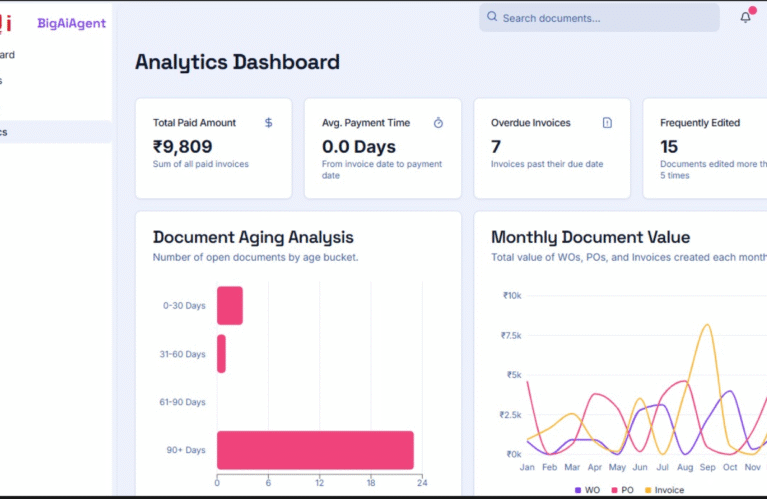Open the Frequently Edited card
The height and width of the screenshot is (499, 767).
pyautogui.click(x=704, y=148)
